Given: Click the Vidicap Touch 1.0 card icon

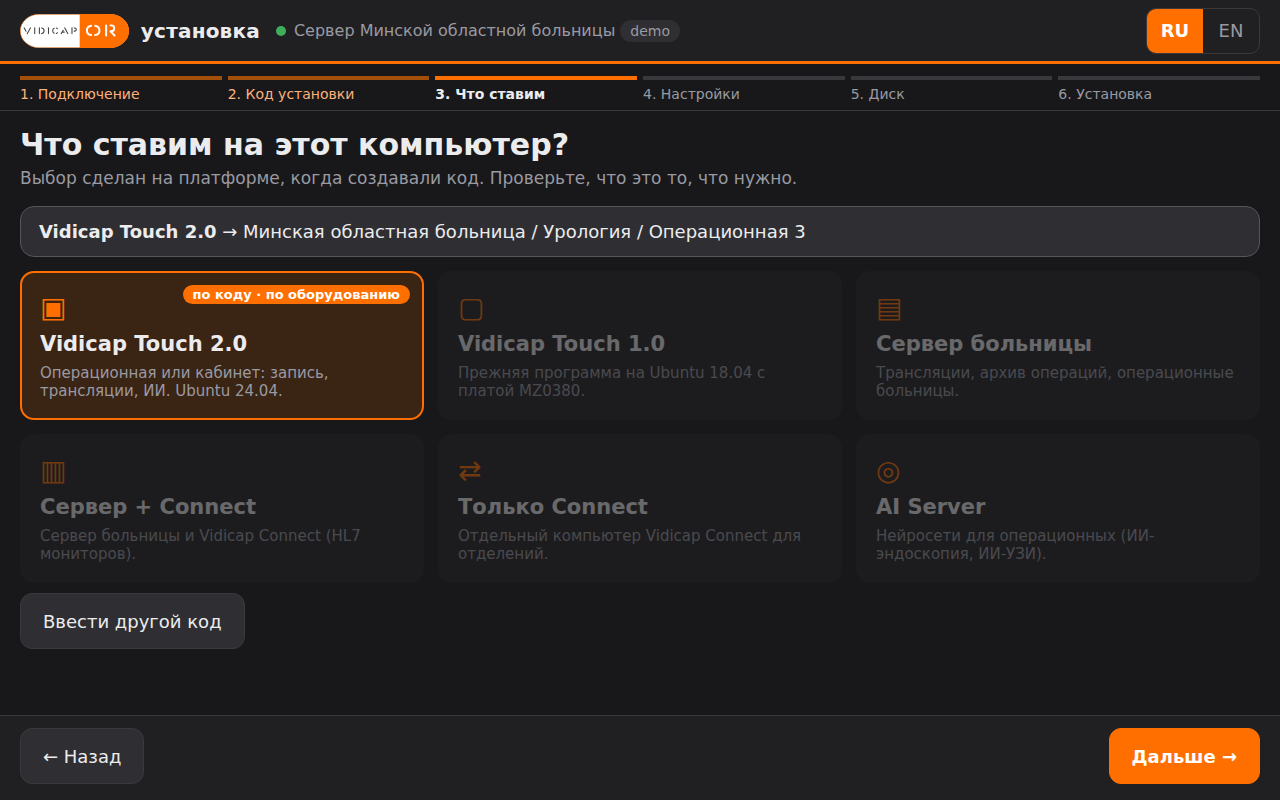Looking at the screenshot, I should pyautogui.click(x=471, y=309).
